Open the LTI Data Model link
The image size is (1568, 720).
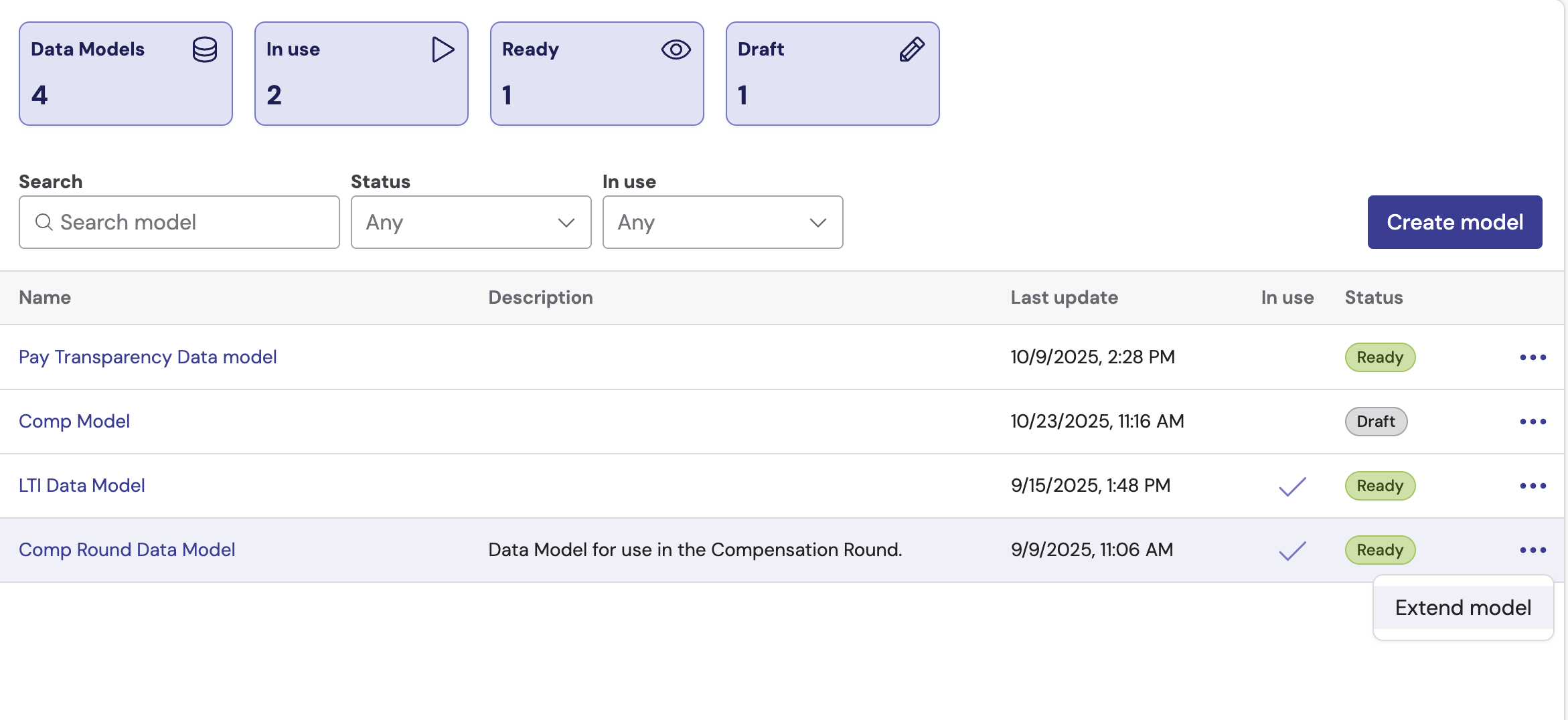[82, 486]
